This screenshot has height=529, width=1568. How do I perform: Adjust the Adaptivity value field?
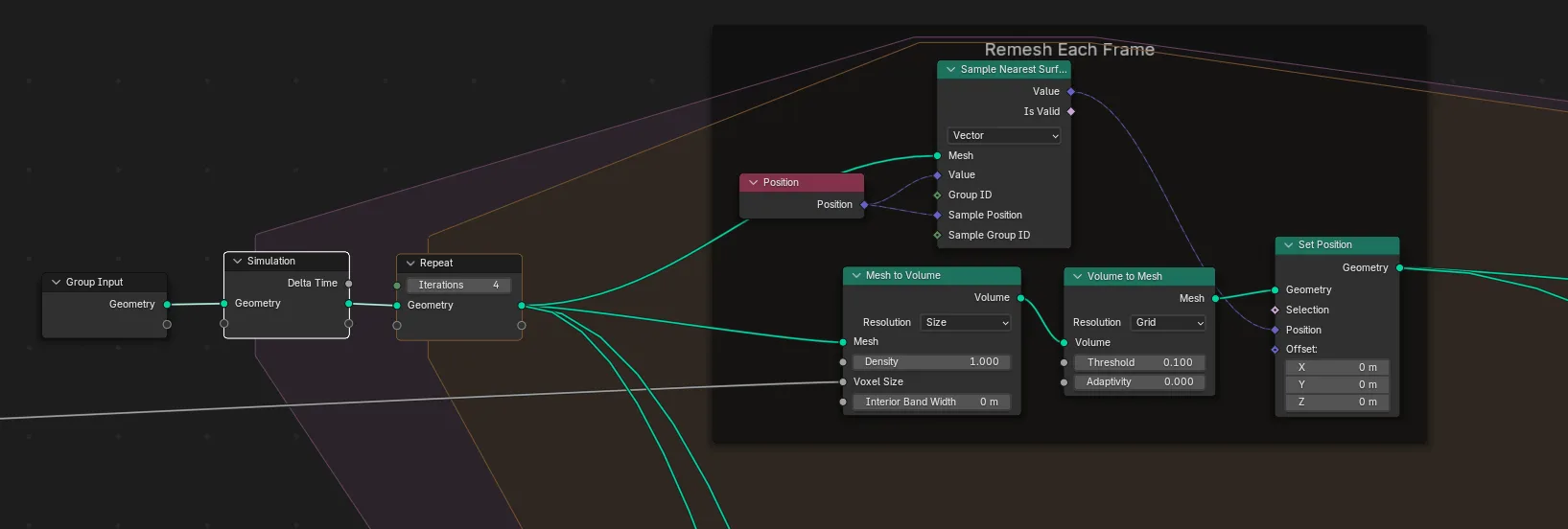1139,381
